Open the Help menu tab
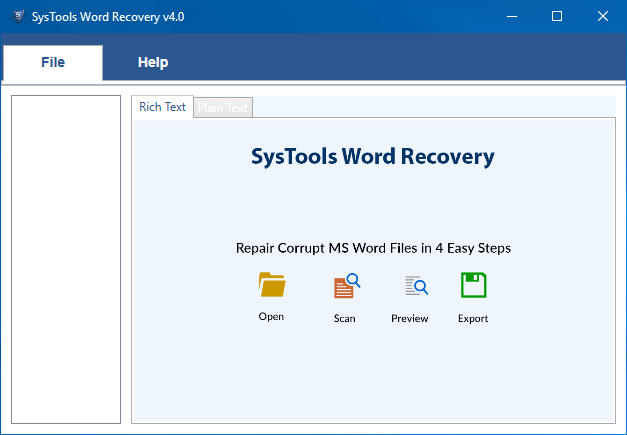 tap(153, 62)
